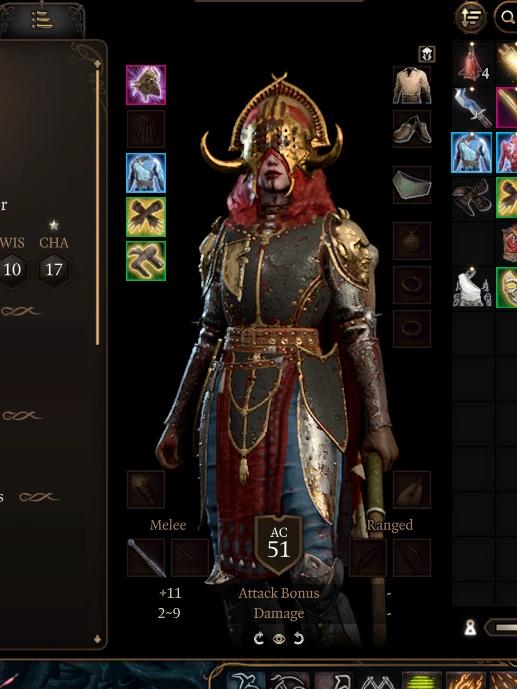Rotate character model left arrow
517x689 pixels.
click(x=259, y=638)
